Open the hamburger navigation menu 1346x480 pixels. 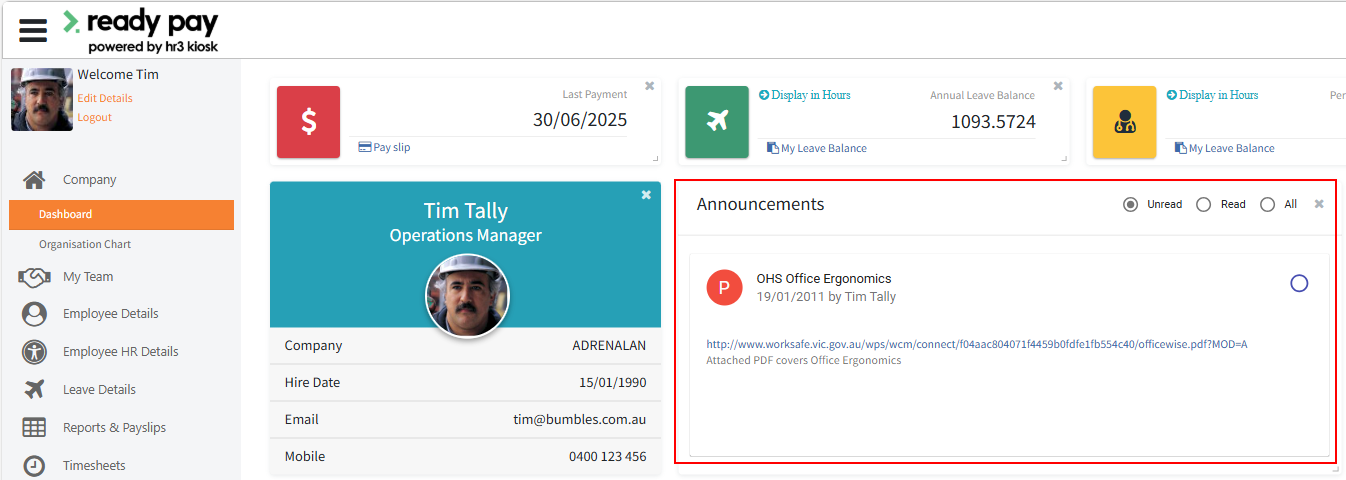tap(33, 30)
